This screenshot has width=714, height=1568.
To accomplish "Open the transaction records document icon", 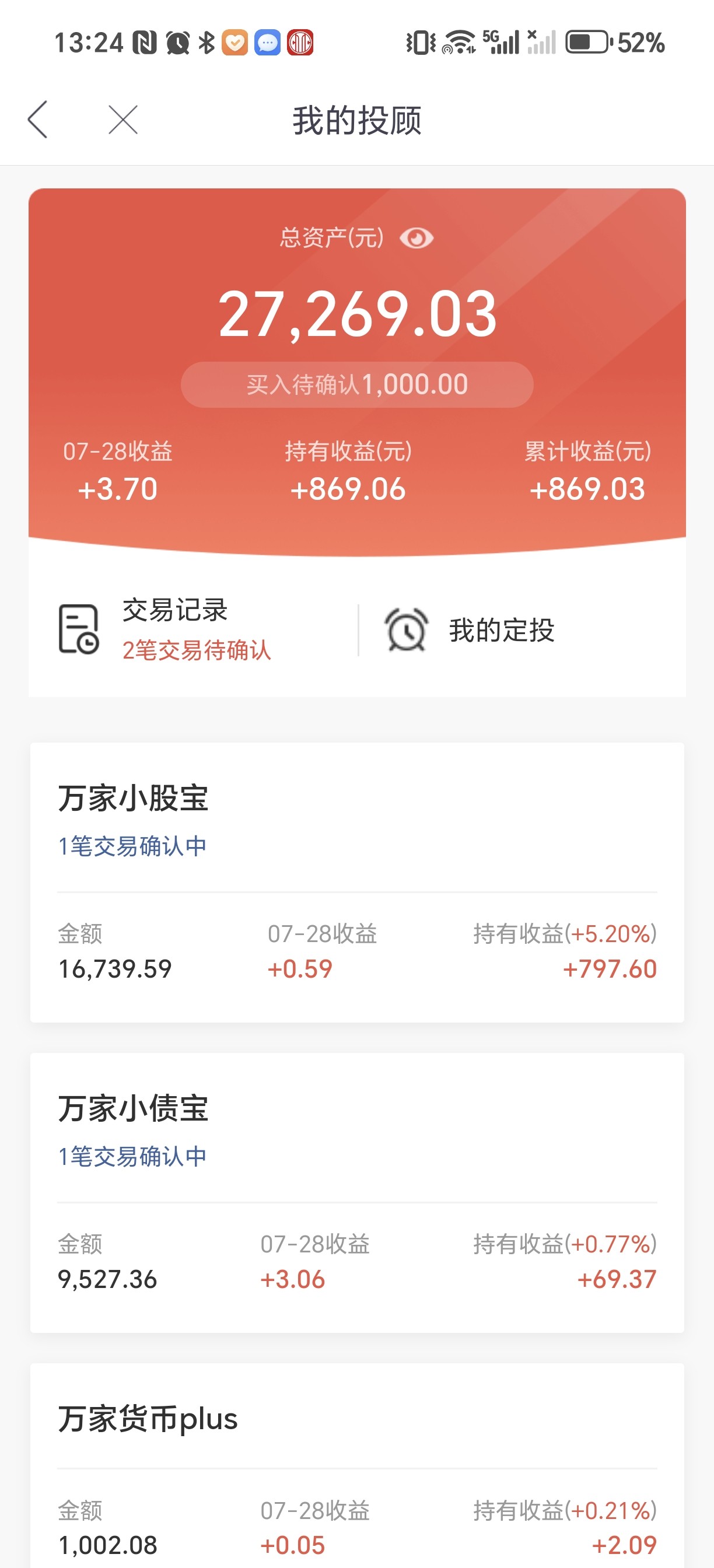I will (x=79, y=629).
